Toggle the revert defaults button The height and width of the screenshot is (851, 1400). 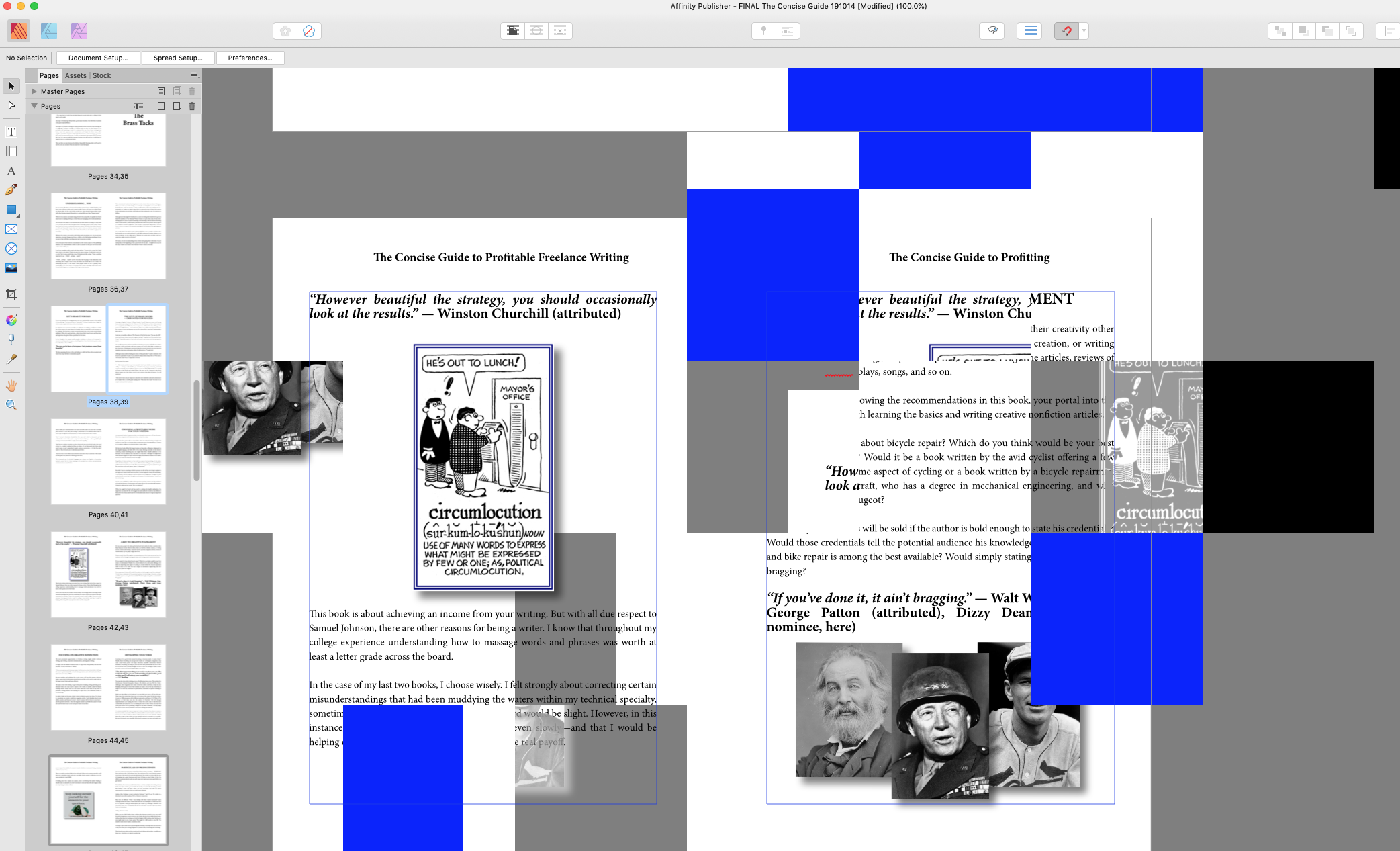[x=309, y=30]
